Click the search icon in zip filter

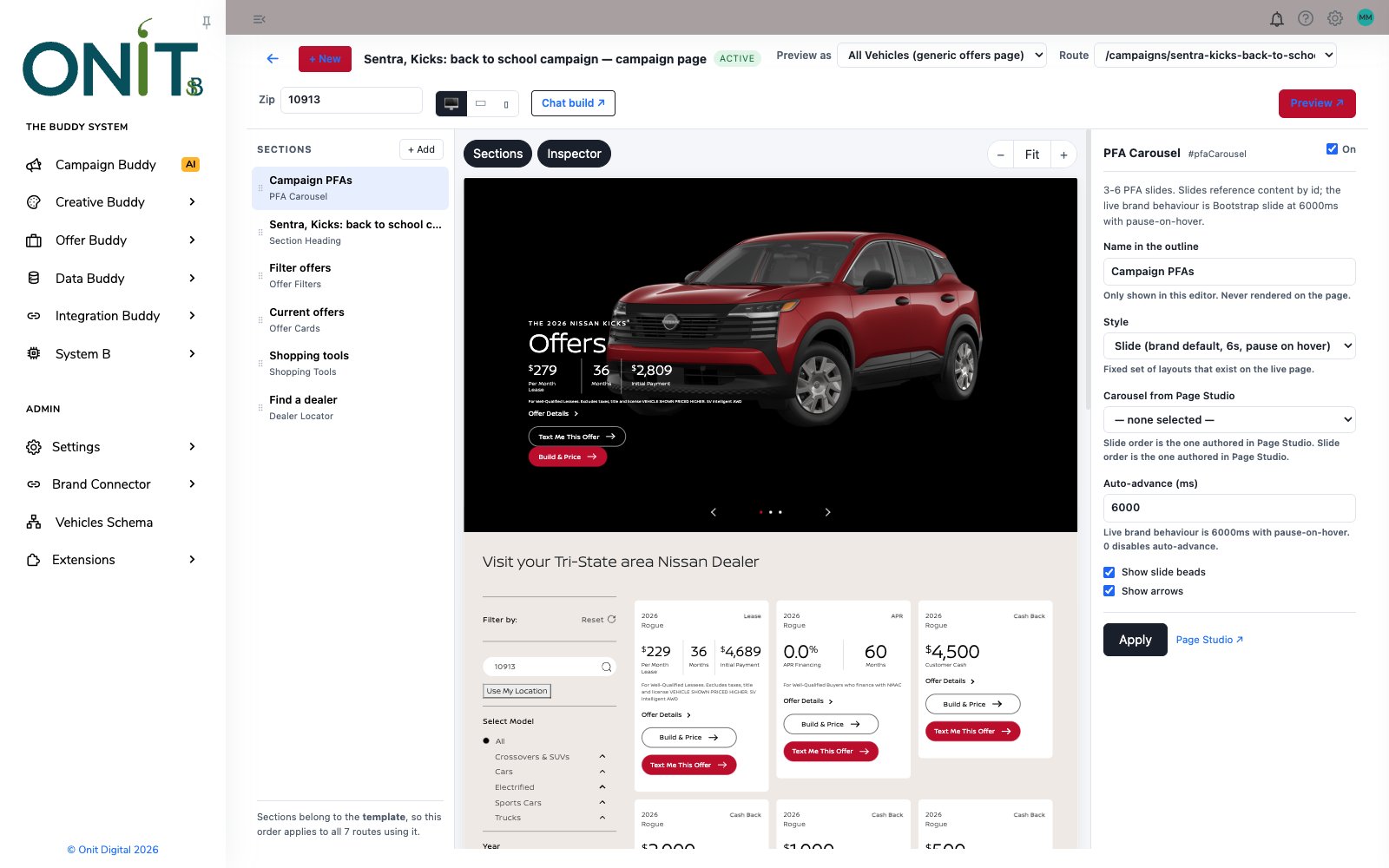[x=607, y=667]
